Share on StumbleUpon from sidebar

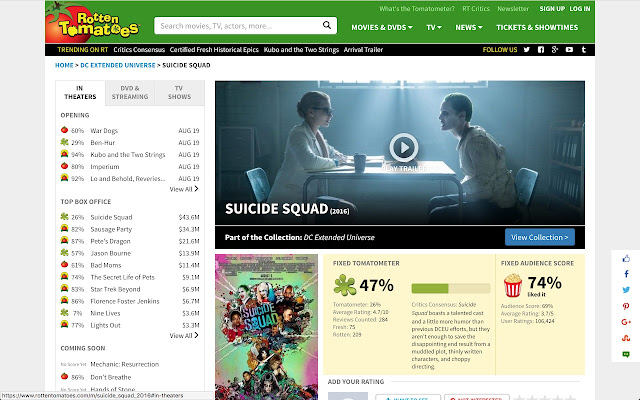626,338
